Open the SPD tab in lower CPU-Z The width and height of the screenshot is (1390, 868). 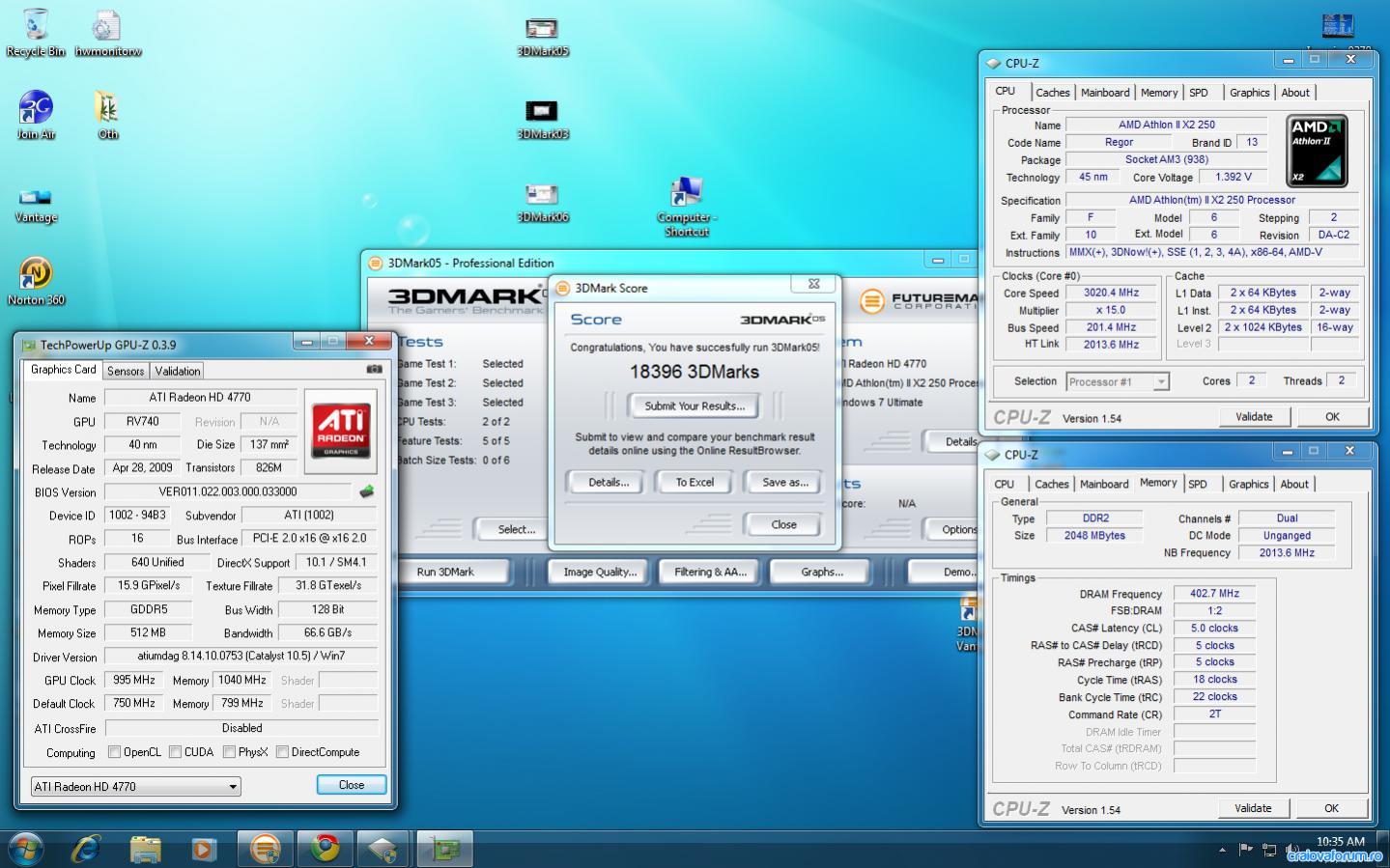[1198, 485]
